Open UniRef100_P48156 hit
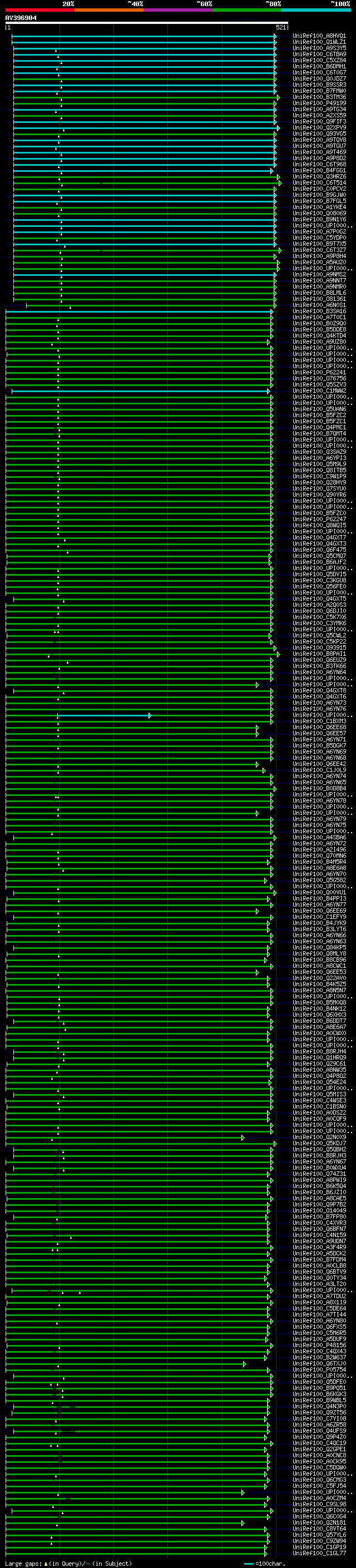 (319, 1345)
